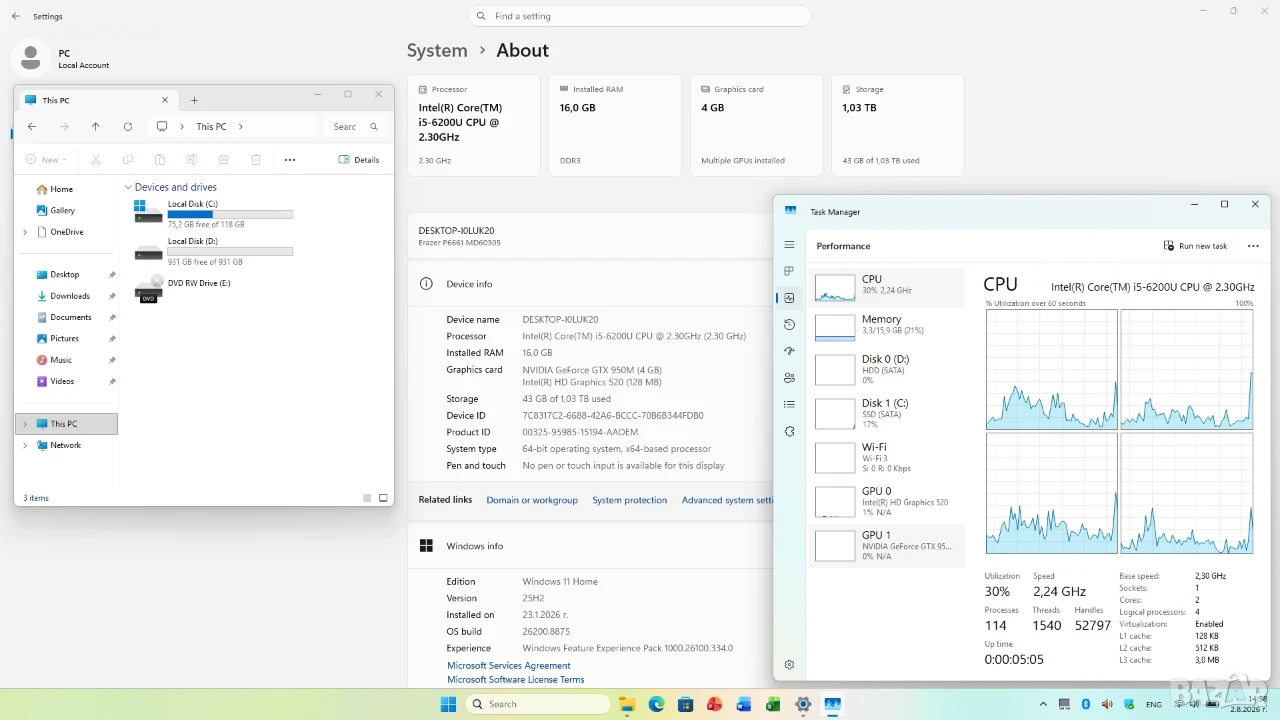Go back in File Explorer
This screenshot has width=1280, height=720.
(32, 127)
